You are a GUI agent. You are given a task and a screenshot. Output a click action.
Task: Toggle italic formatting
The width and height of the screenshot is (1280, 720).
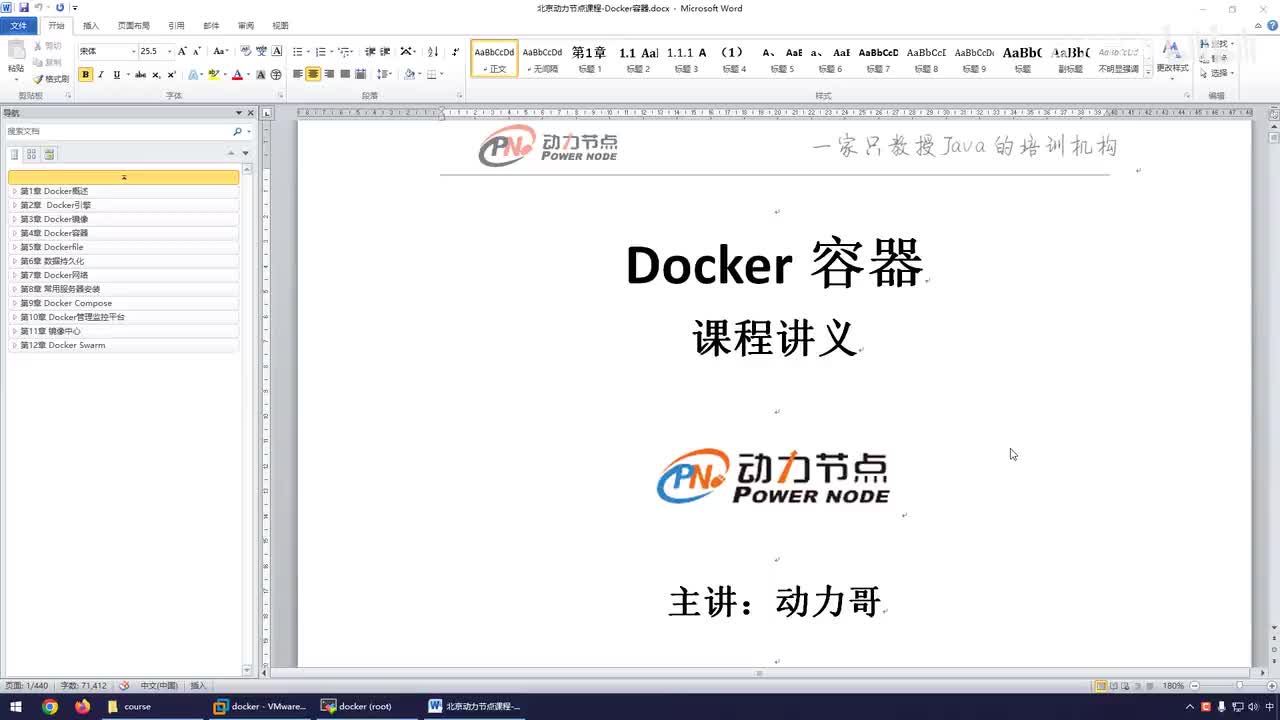click(x=101, y=75)
